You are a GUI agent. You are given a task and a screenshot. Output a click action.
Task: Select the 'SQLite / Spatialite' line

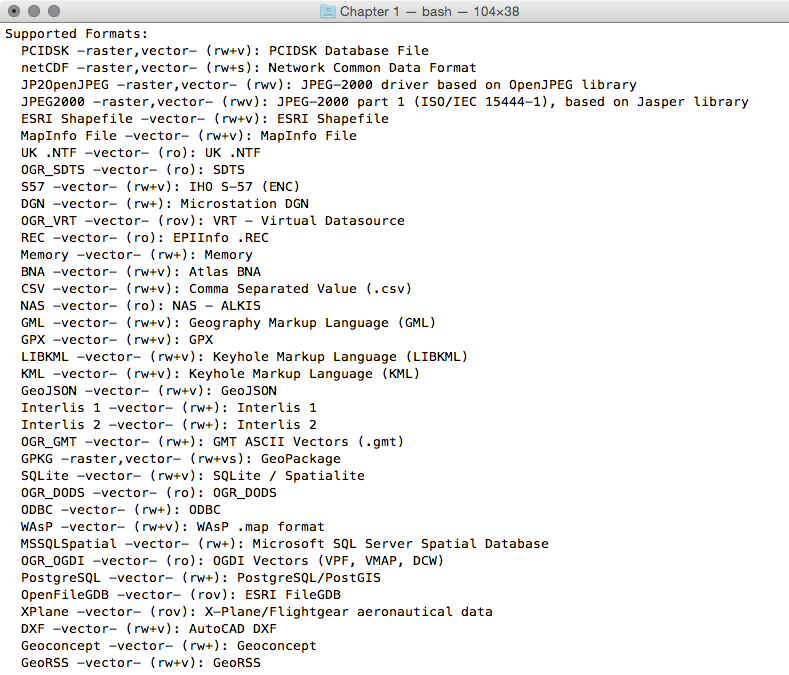pyautogui.click(x=192, y=476)
